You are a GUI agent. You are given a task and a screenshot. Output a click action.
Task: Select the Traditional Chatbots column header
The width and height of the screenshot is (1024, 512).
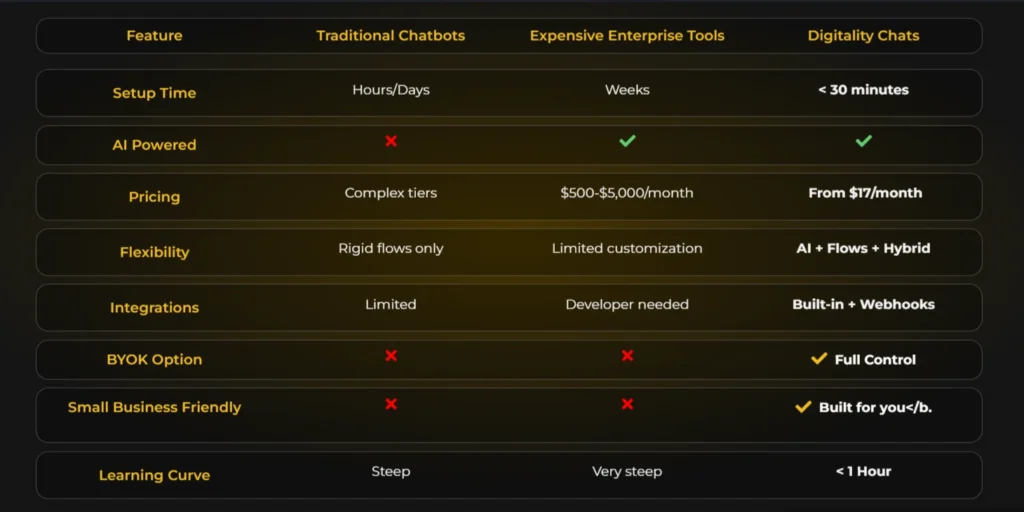point(391,36)
